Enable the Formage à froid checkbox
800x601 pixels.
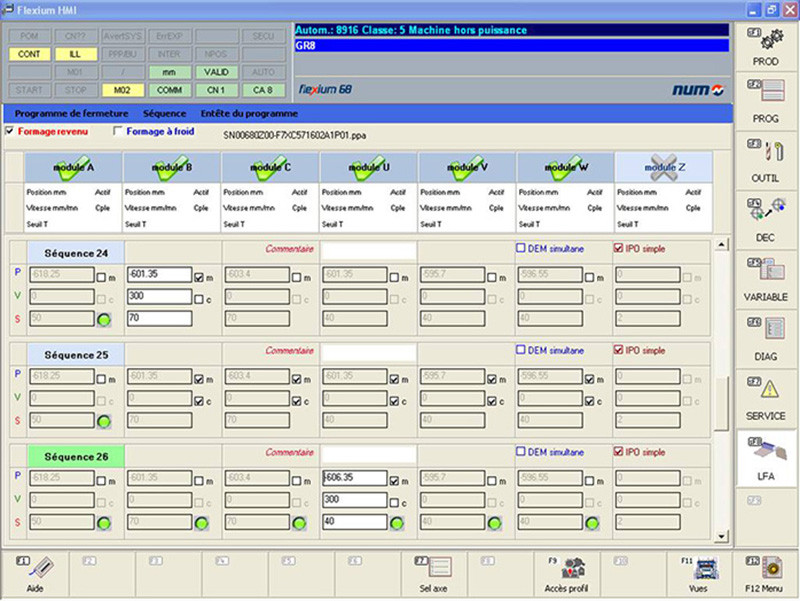tap(119, 131)
